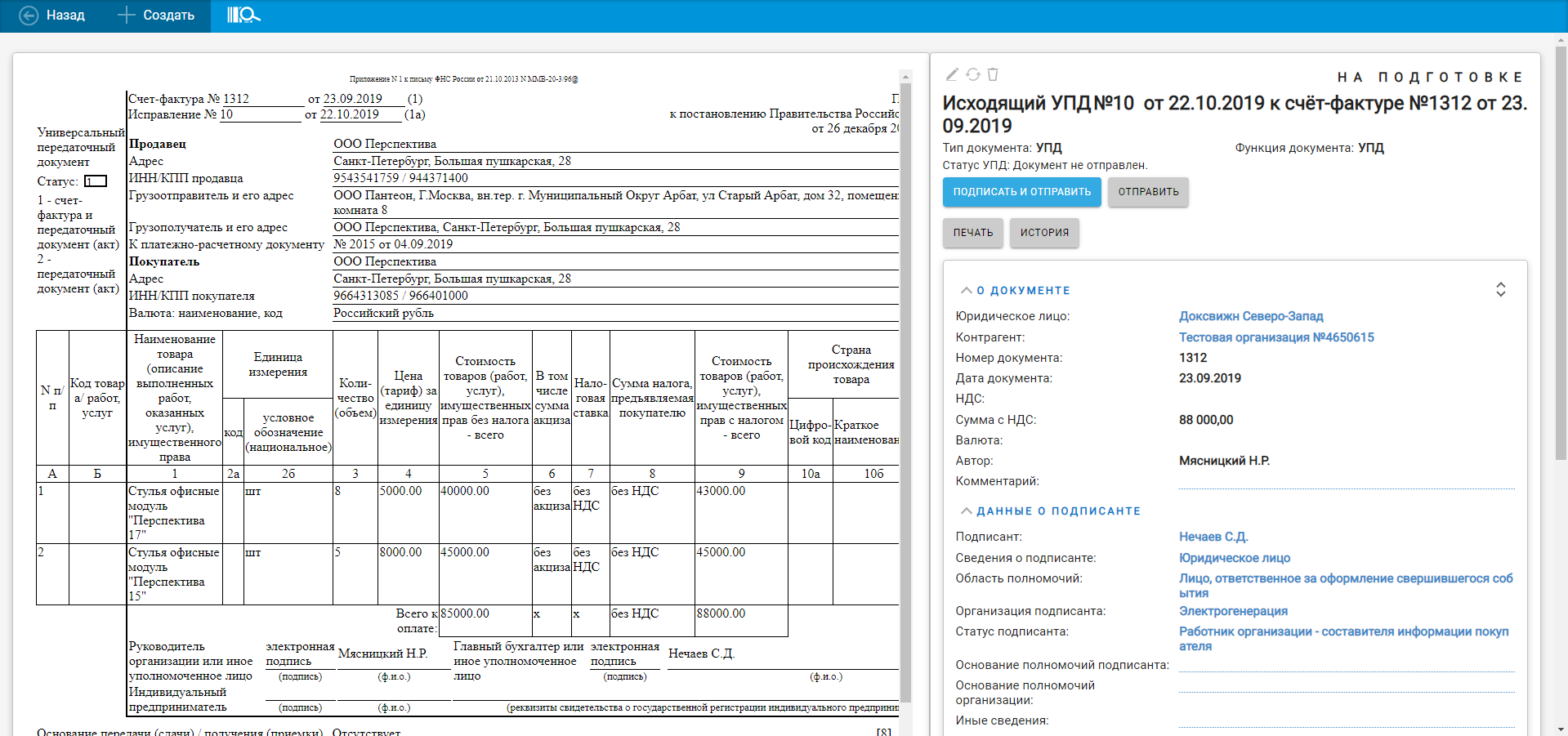Click the Российский рубль currency text
The image size is (1568, 736).
pyautogui.click(x=383, y=313)
